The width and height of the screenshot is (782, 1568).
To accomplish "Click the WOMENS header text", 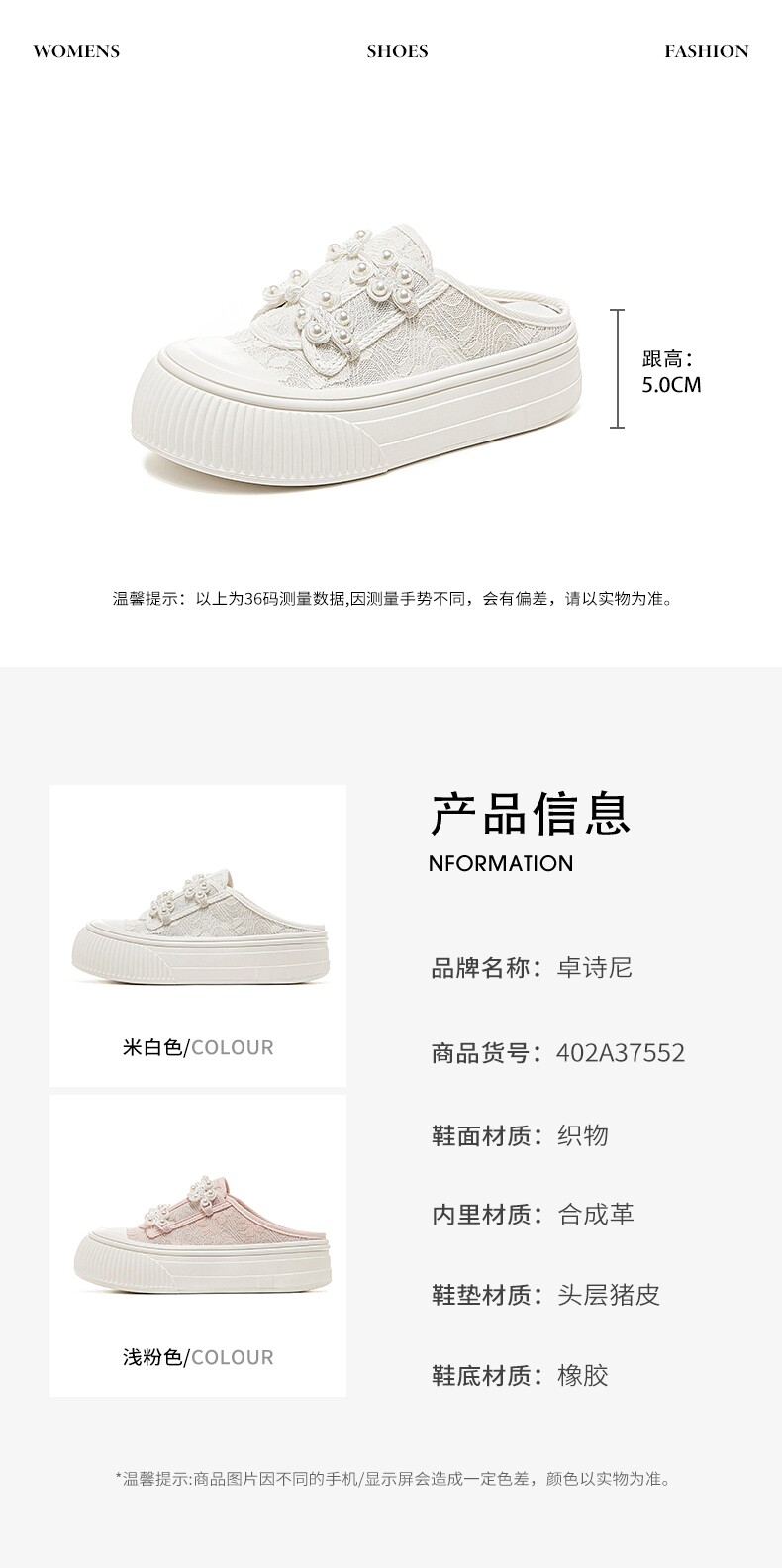I will pos(76,51).
